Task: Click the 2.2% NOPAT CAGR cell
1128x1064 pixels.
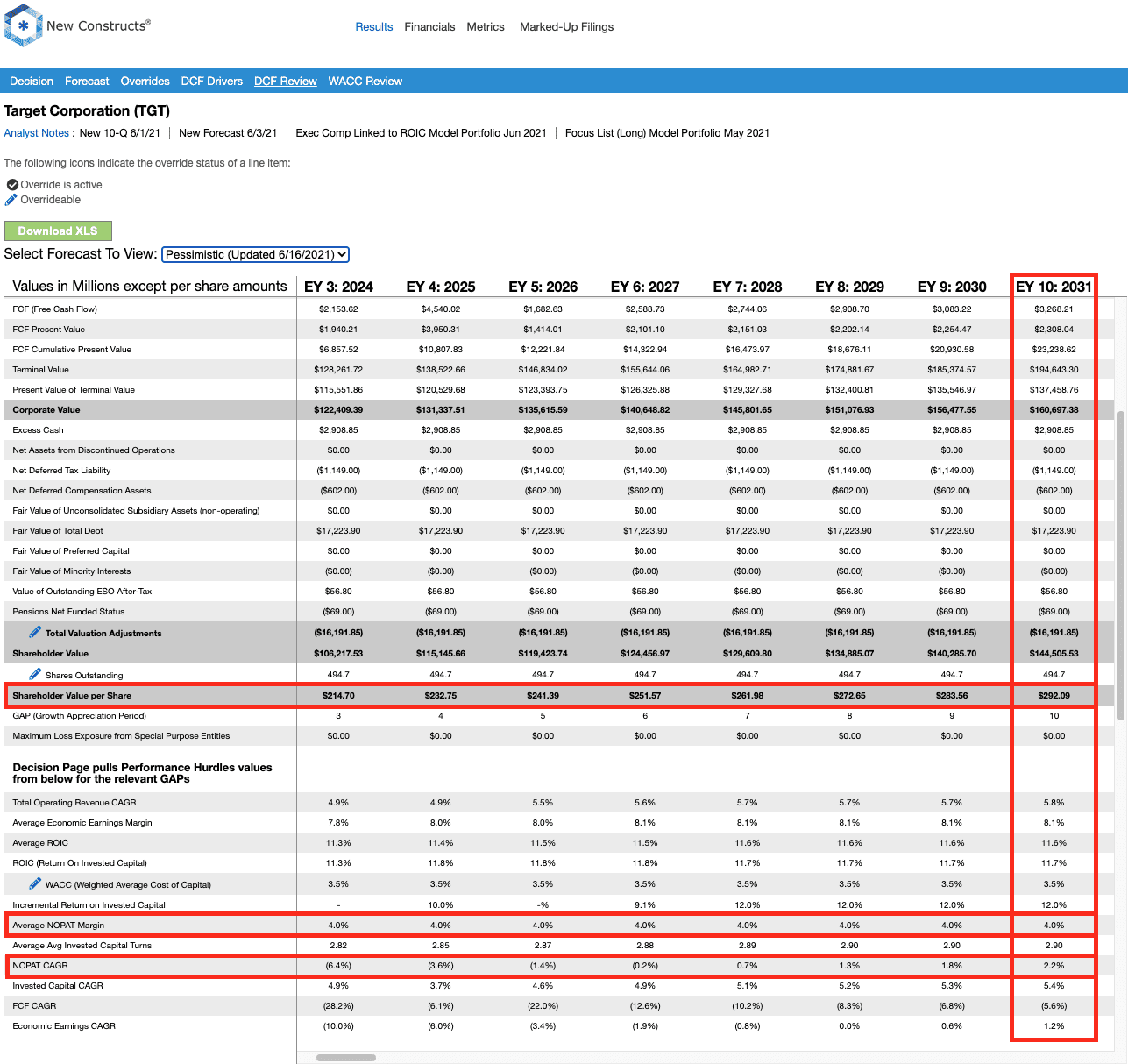Action: 1054,966
